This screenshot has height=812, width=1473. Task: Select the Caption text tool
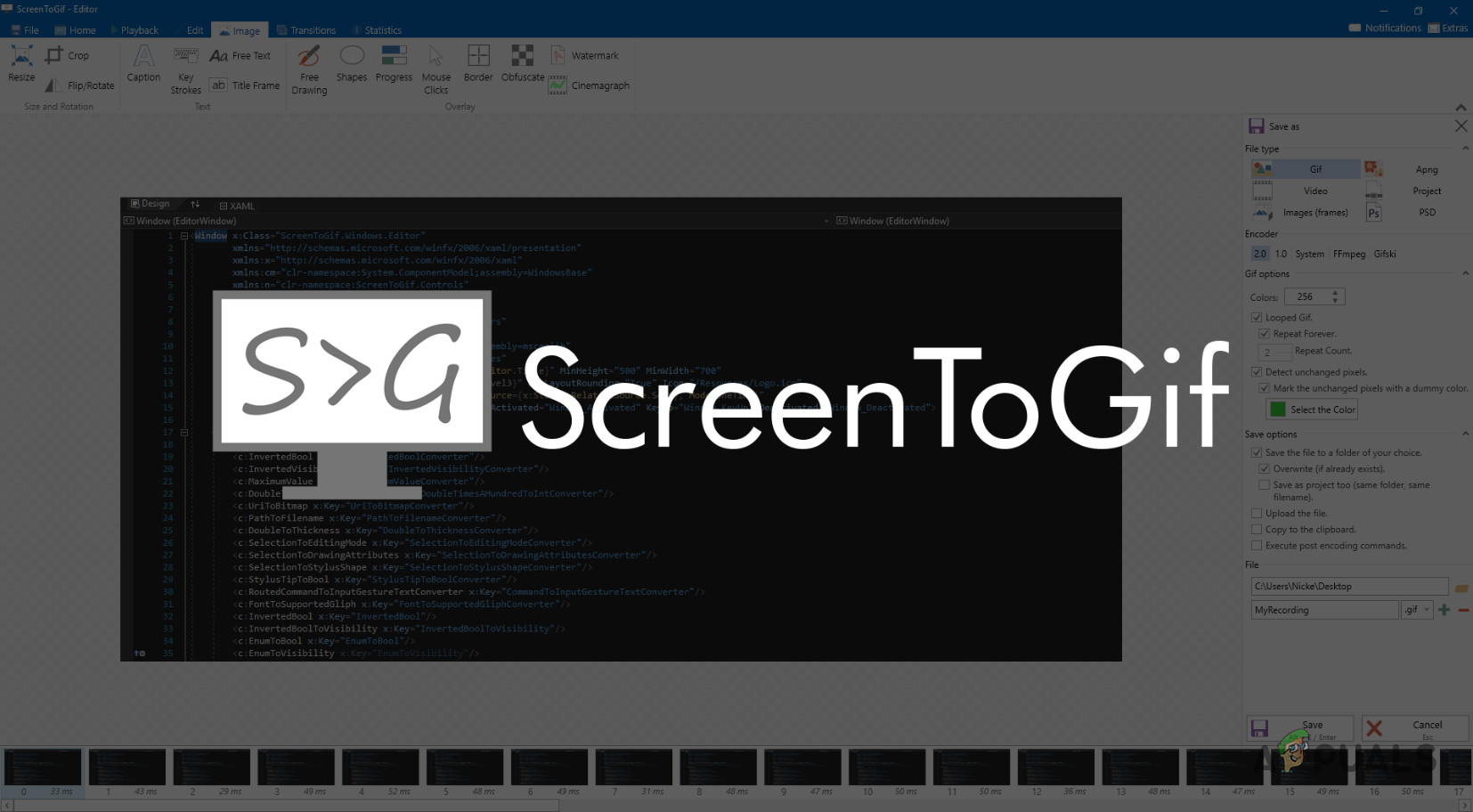[x=142, y=67]
